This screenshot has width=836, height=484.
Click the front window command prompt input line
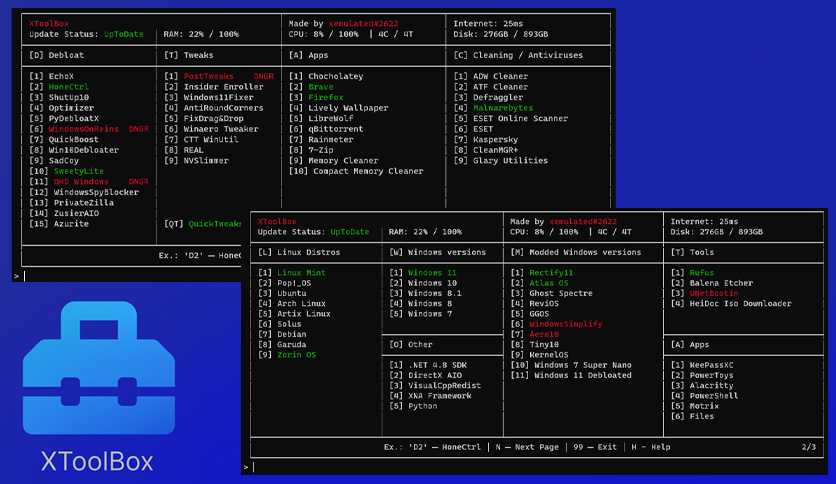pos(533,467)
